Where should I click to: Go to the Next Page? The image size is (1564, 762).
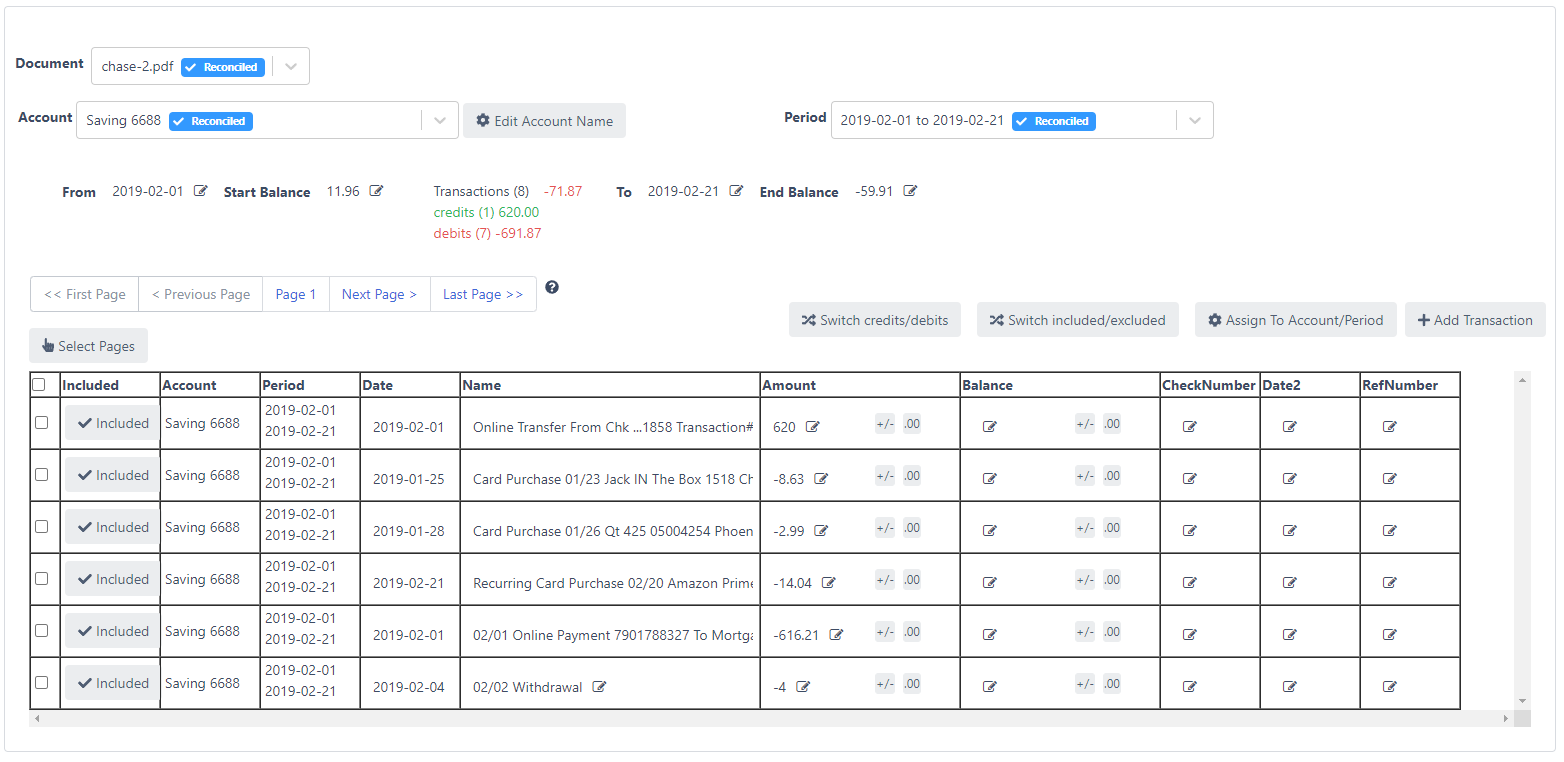click(379, 294)
